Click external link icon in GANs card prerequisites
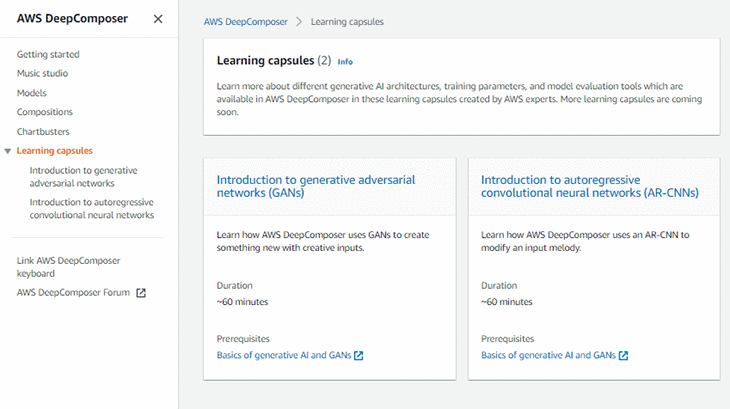The height and width of the screenshot is (409, 730). (358, 355)
